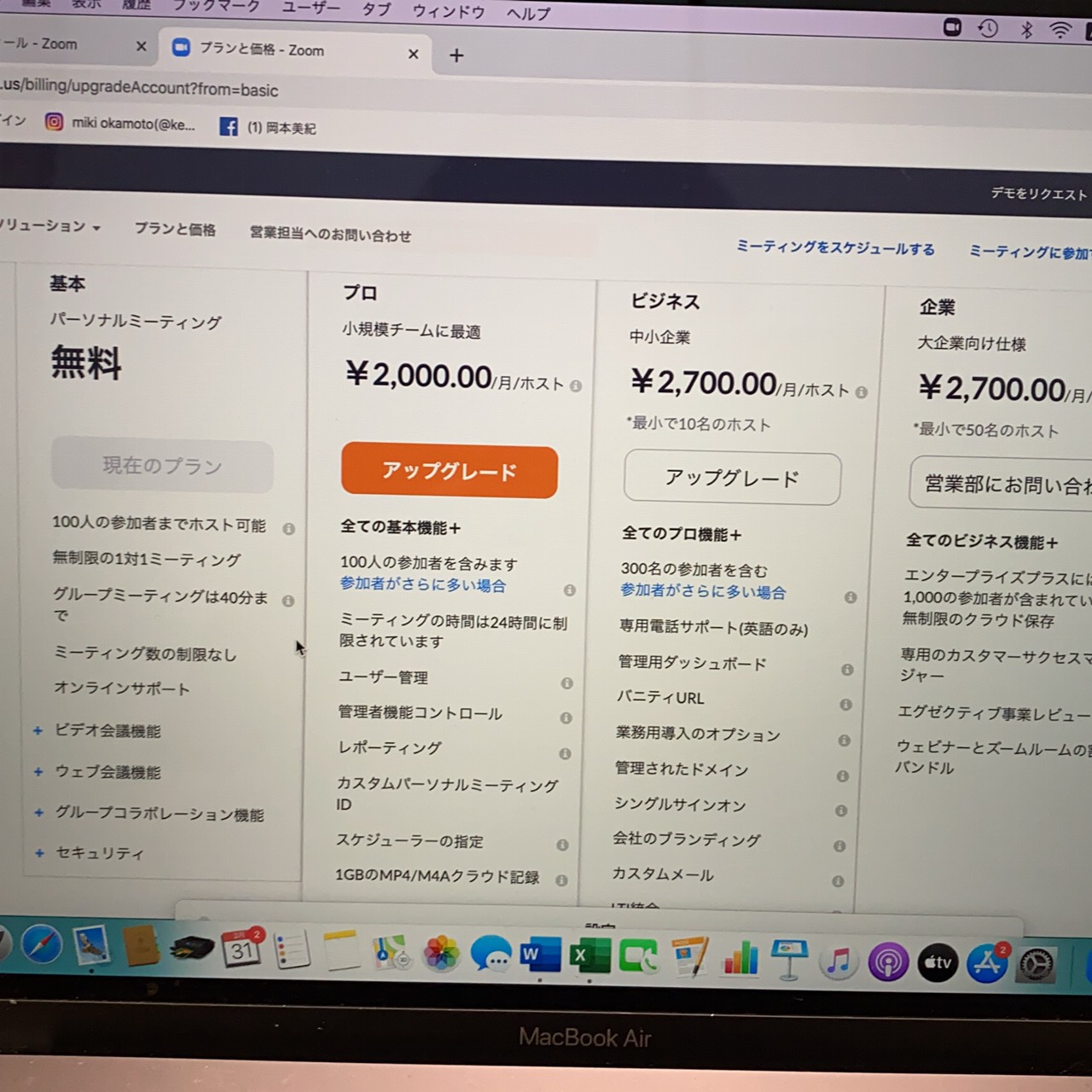
Task: Click 参加者がさらに多い場合 under ビジネス
Action: [703, 591]
